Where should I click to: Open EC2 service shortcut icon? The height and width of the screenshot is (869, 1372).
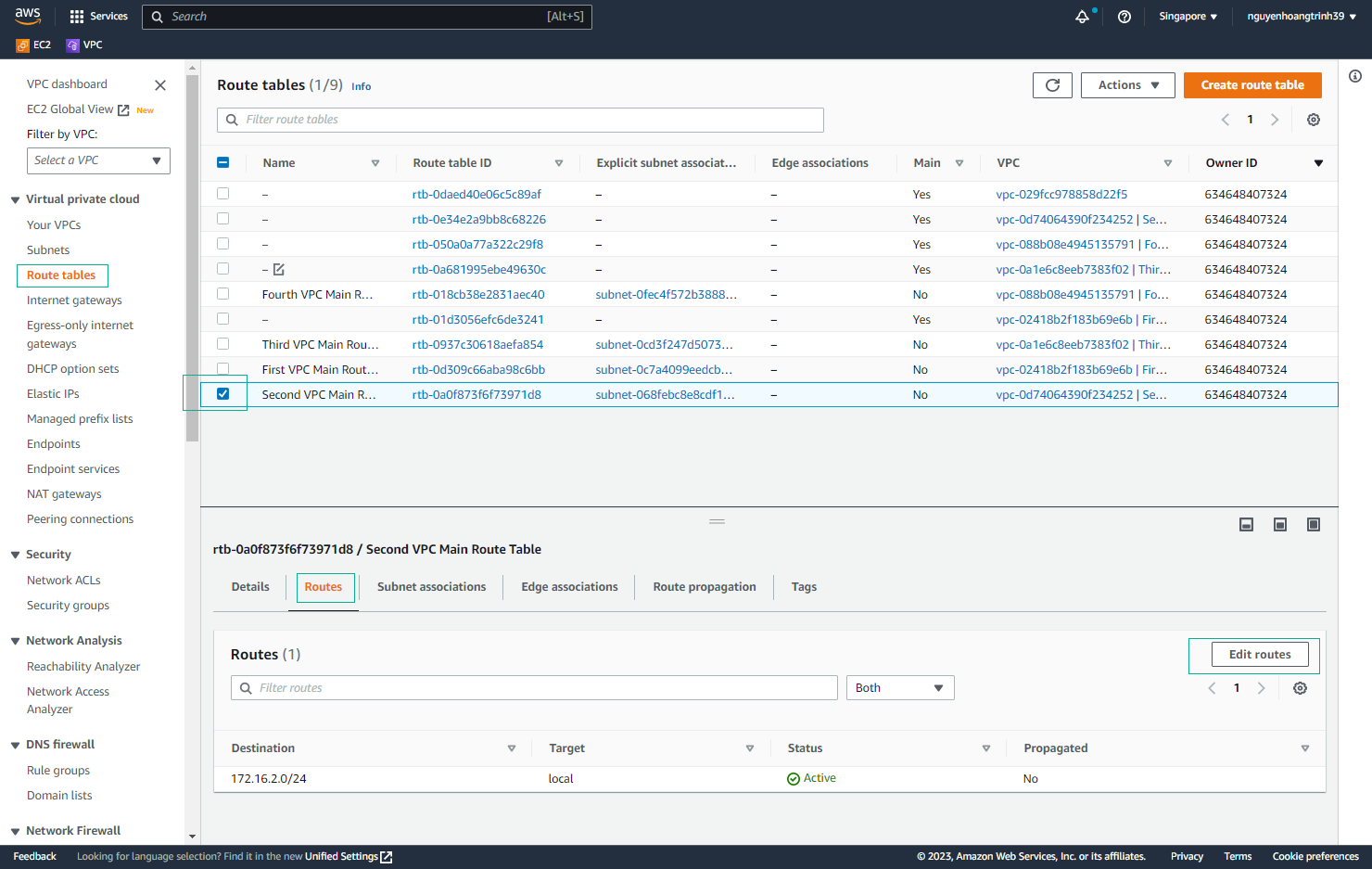click(22, 45)
